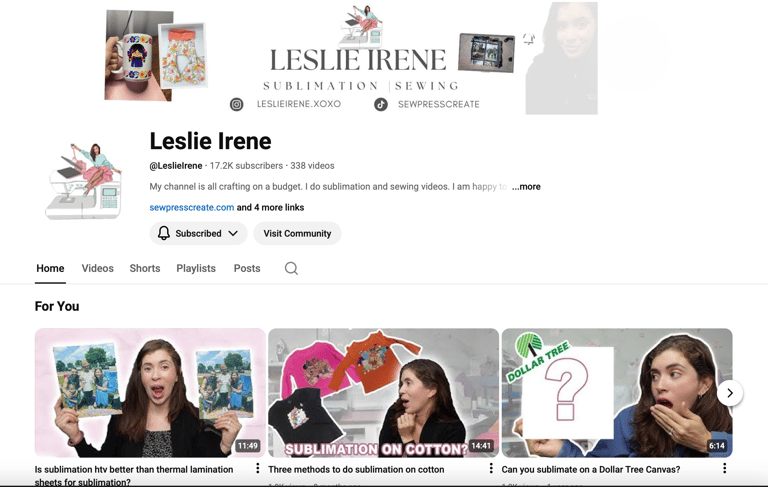The image size is (768, 487).
Task: Click the Instagram icon in the banner
Action: (x=237, y=104)
